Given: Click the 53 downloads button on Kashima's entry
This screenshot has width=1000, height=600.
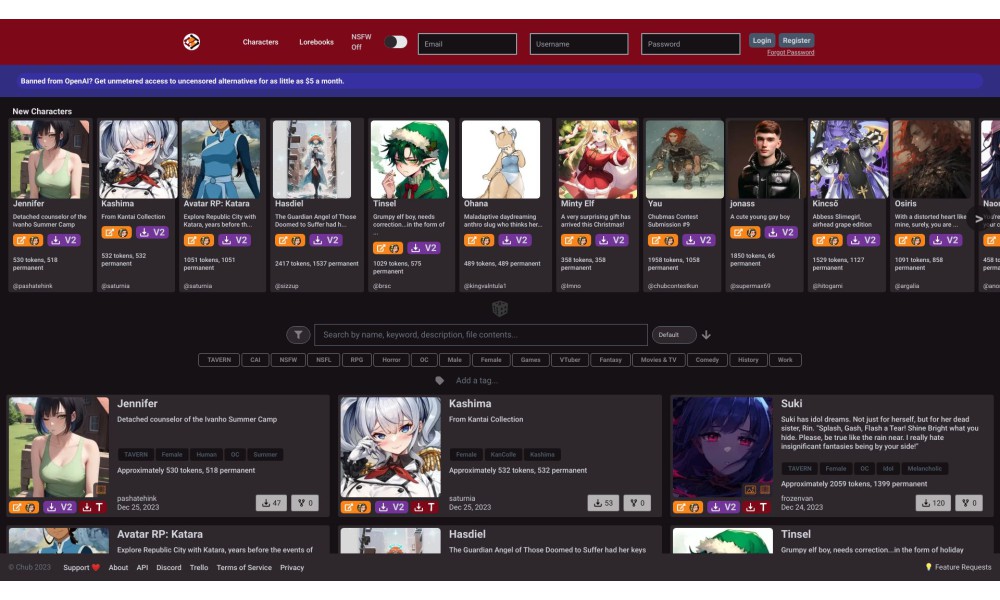Looking at the screenshot, I should 603,503.
